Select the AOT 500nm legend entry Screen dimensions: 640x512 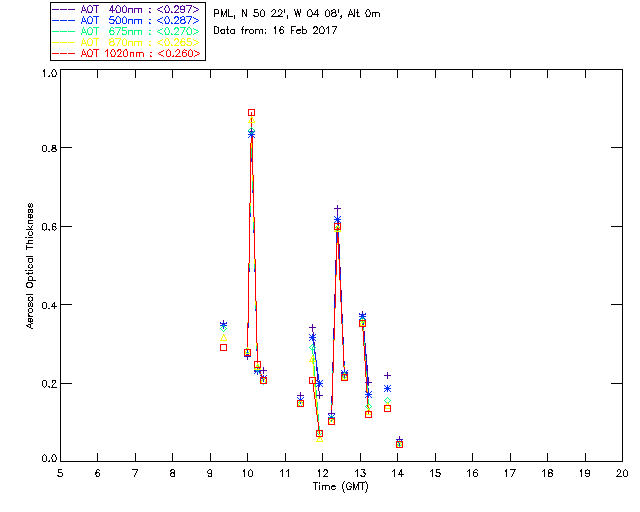click(126, 20)
